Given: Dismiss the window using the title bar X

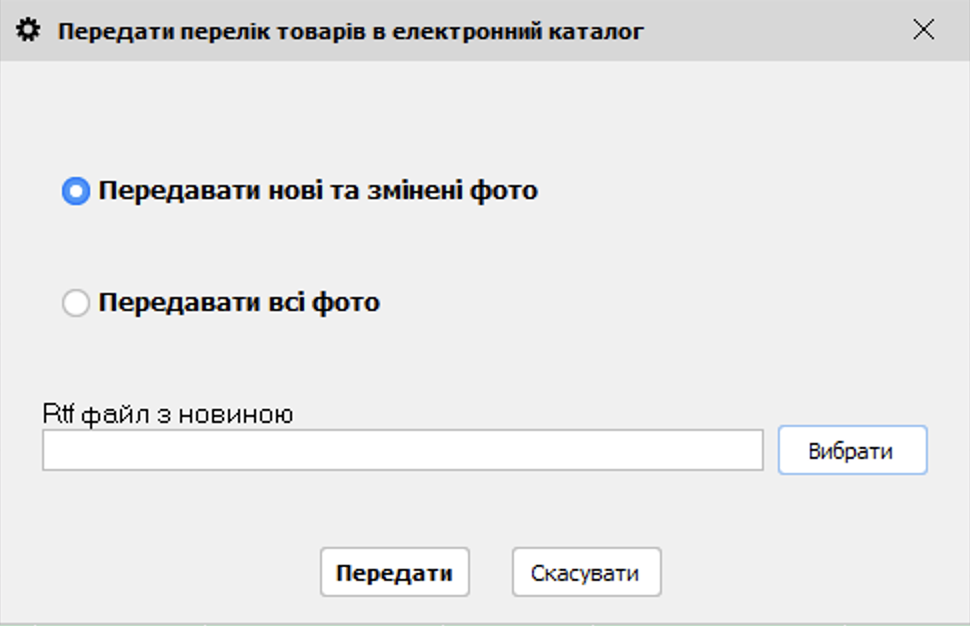Looking at the screenshot, I should (x=923, y=30).
